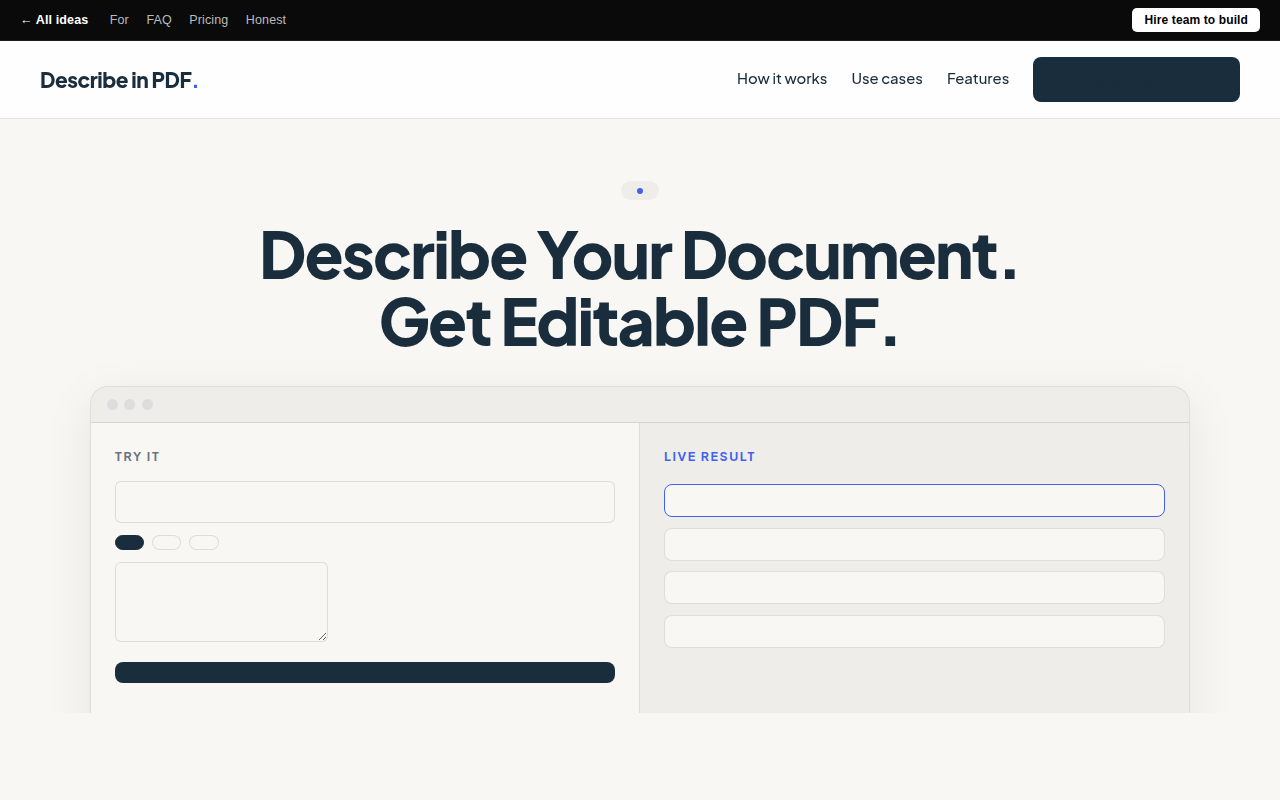Click the Describe Your Document headline
This screenshot has width=1280, height=800.
click(x=639, y=255)
